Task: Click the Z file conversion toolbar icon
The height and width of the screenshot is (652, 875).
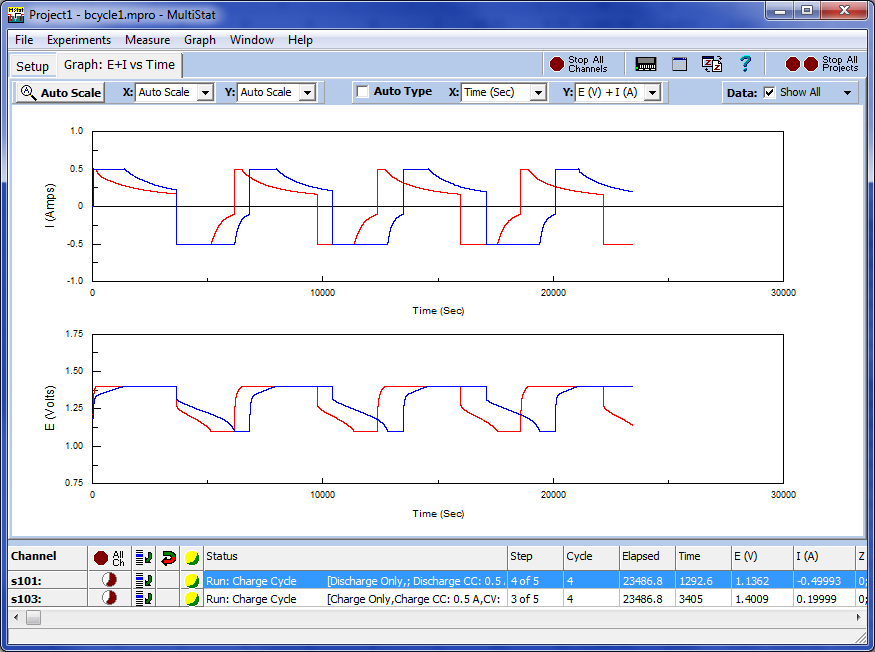Action: click(712, 64)
